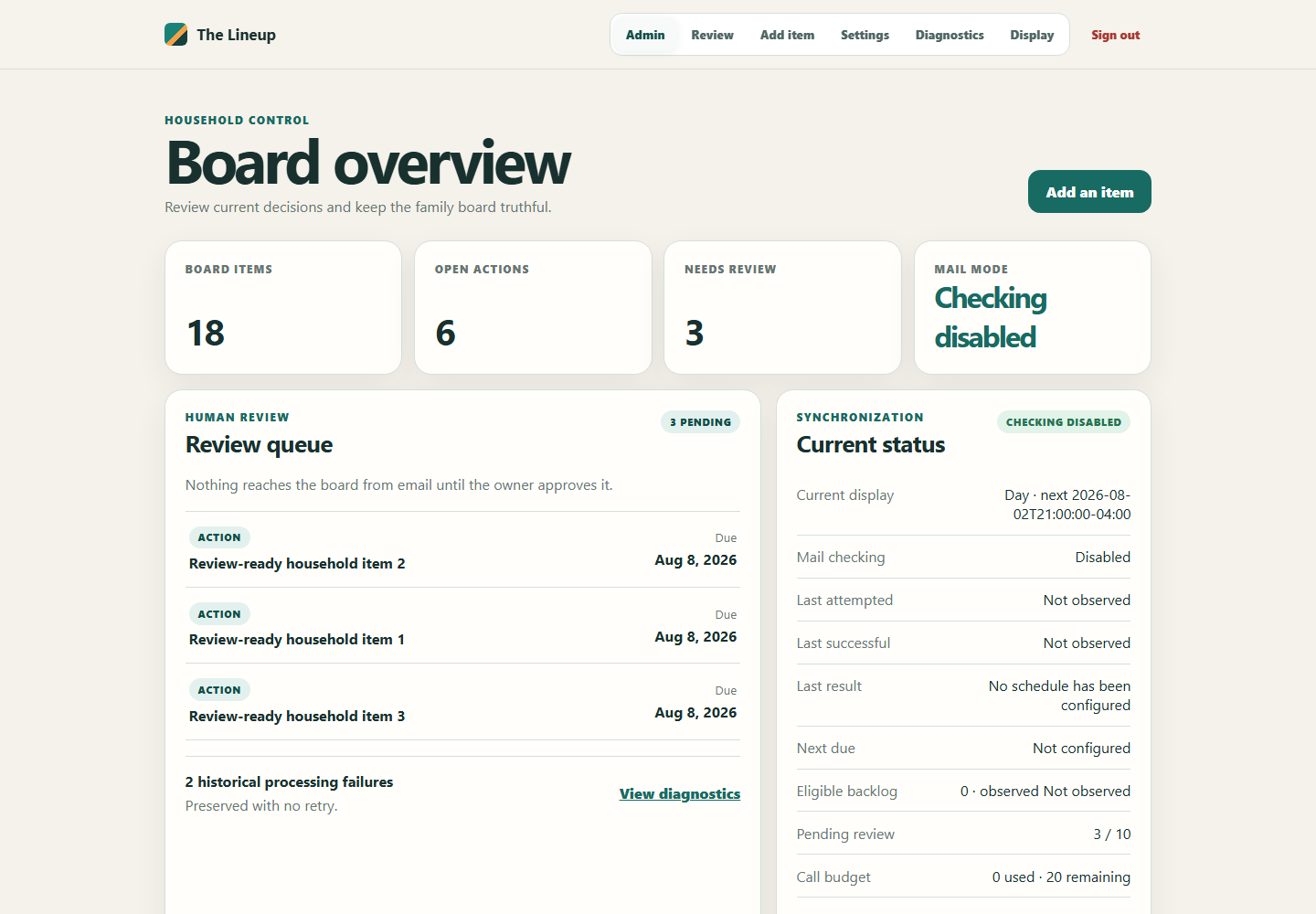Click the '2 historical processing failures' text

point(289,782)
